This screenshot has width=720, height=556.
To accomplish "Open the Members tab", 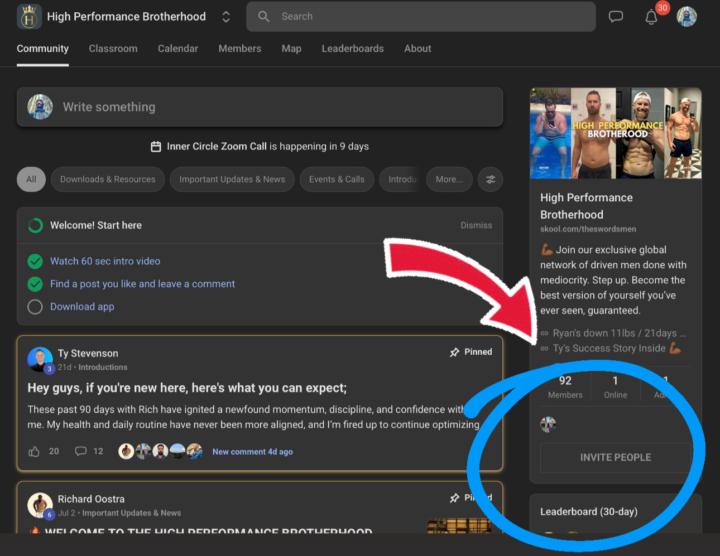I will 240,49.
